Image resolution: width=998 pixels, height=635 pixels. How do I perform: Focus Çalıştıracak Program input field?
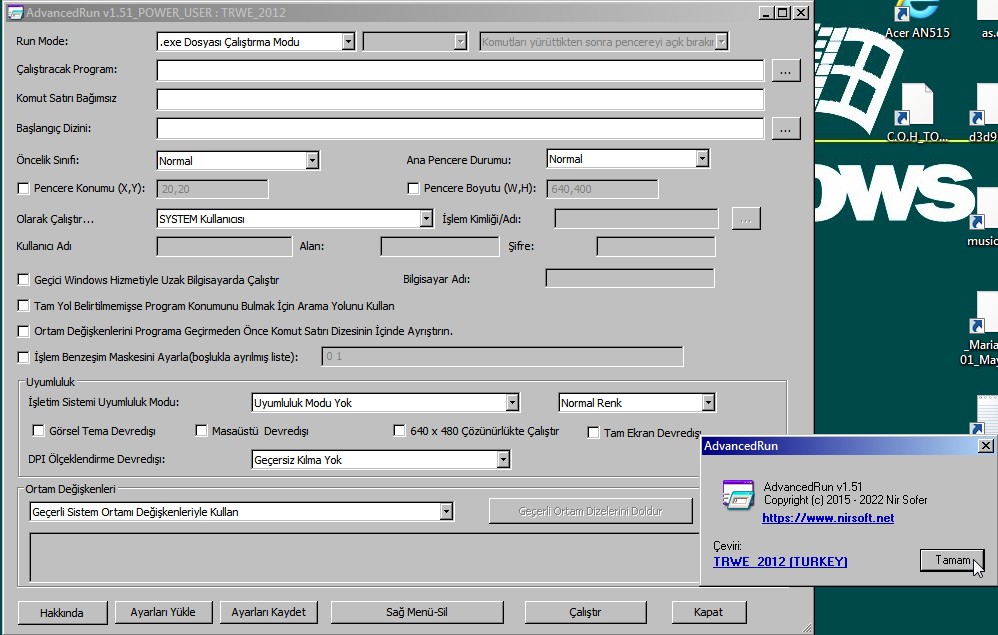pos(460,71)
